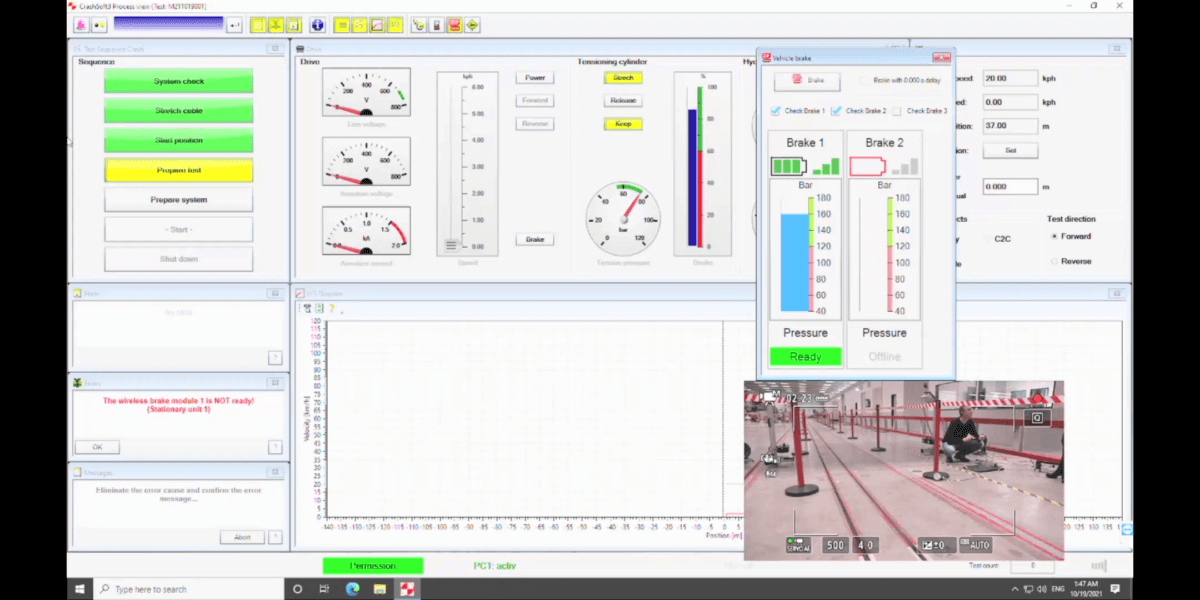1200x600 pixels.
Task: Open CrashSoft3 from the Windows taskbar icon
Action: click(406, 589)
